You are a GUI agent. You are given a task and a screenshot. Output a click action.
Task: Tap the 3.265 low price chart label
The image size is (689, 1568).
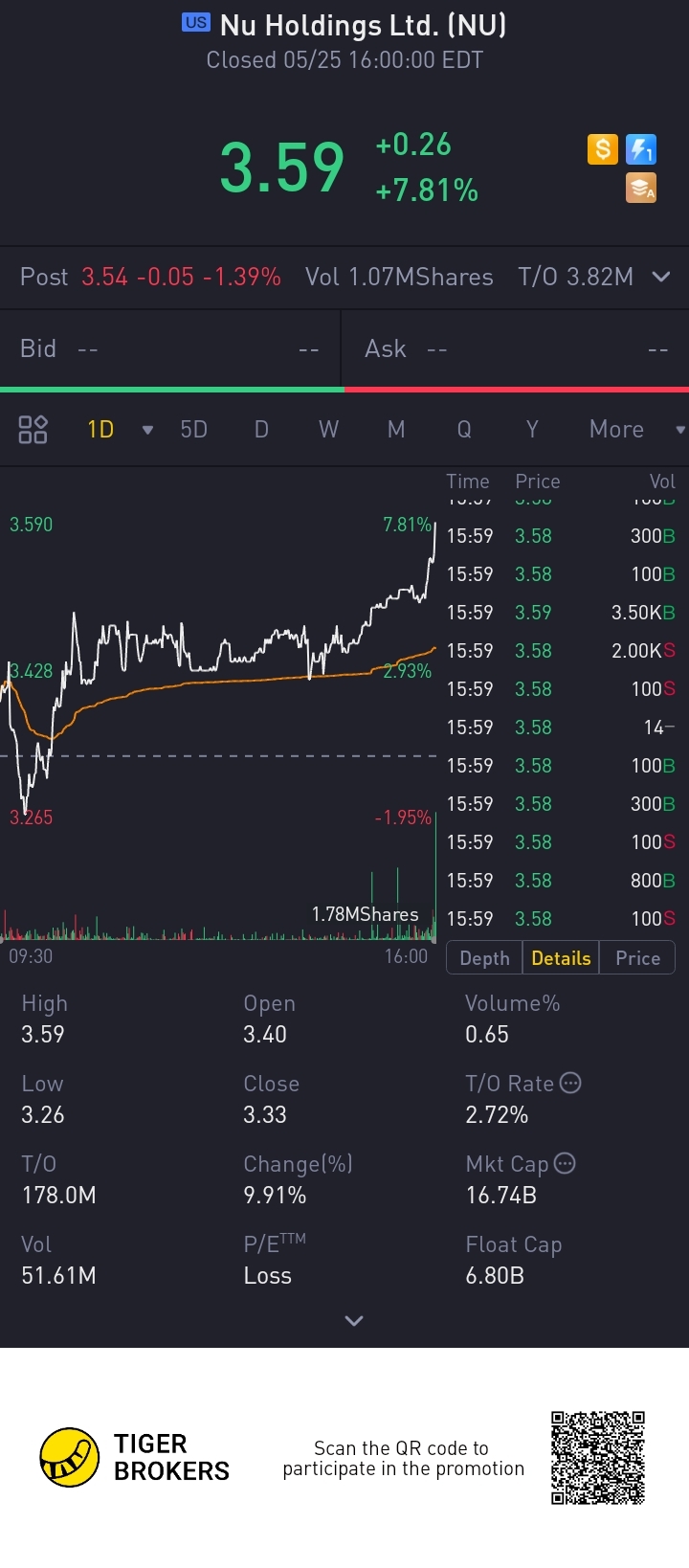(31, 818)
